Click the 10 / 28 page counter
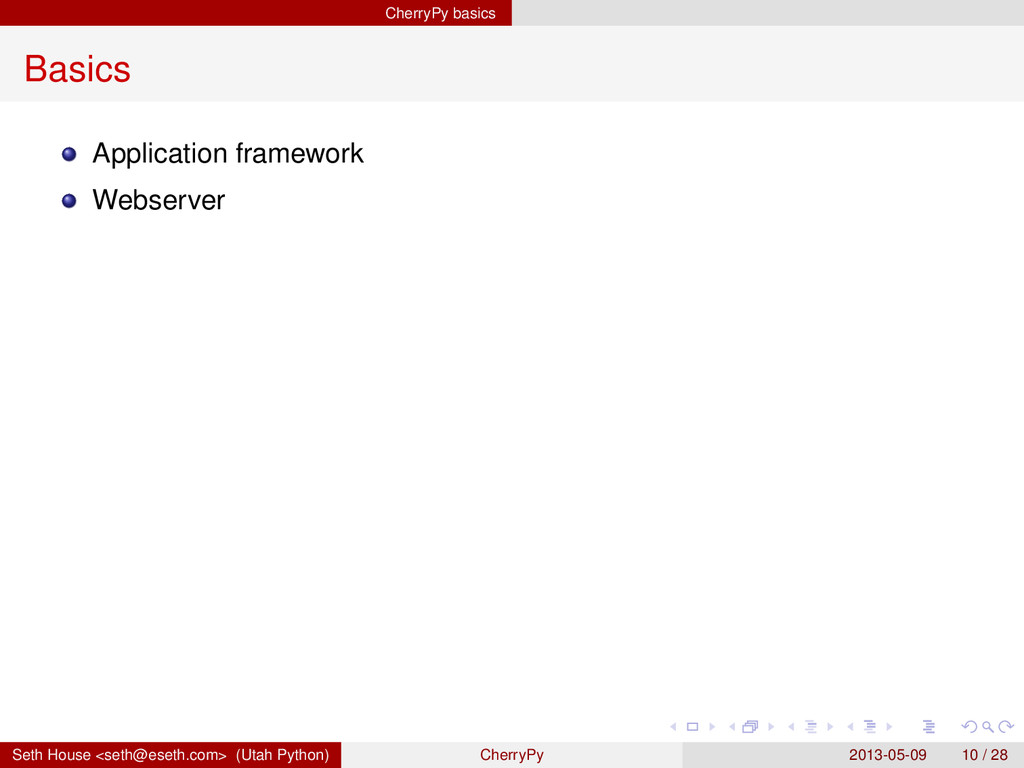The width and height of the screenshot is (1024, 768). click(985, 755)
